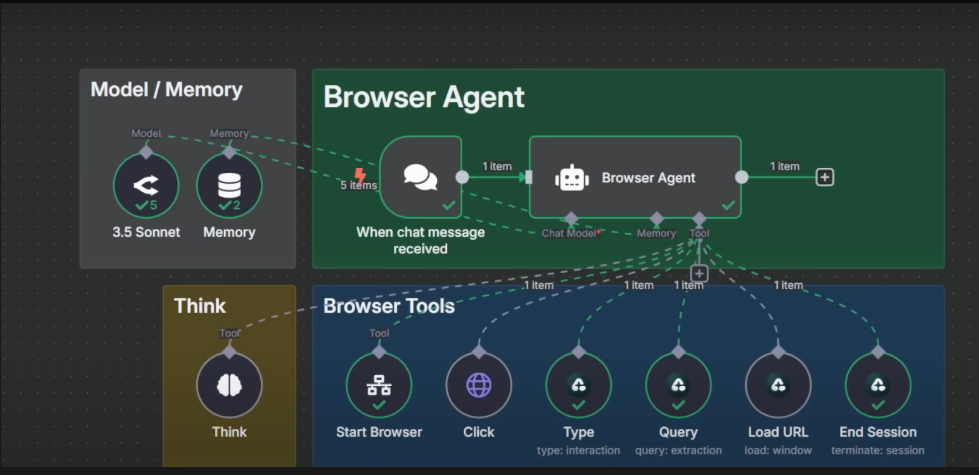Add node after Browser Agent output

pos(825,177)
